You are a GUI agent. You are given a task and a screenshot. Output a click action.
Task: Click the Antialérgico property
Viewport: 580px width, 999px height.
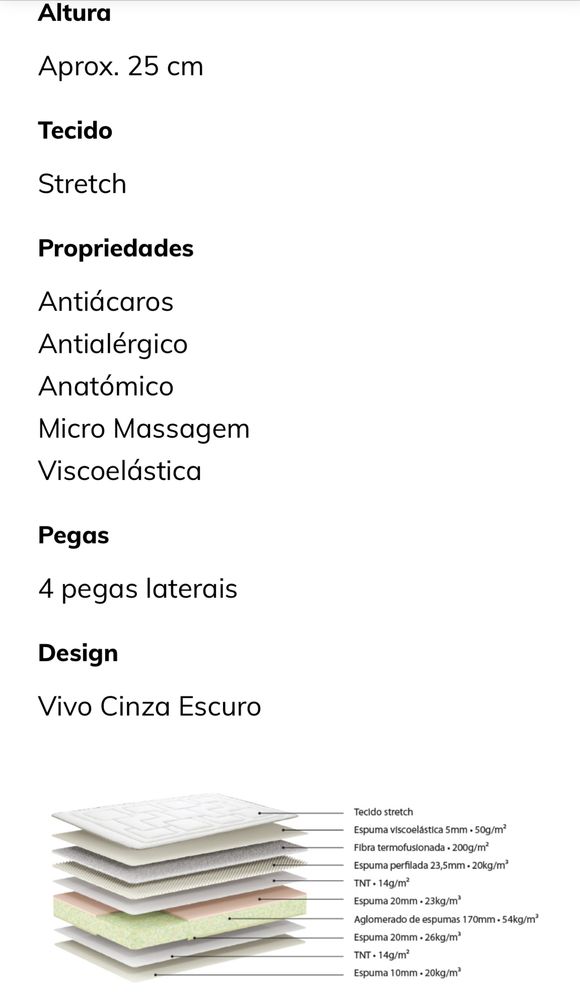(113, 344)
